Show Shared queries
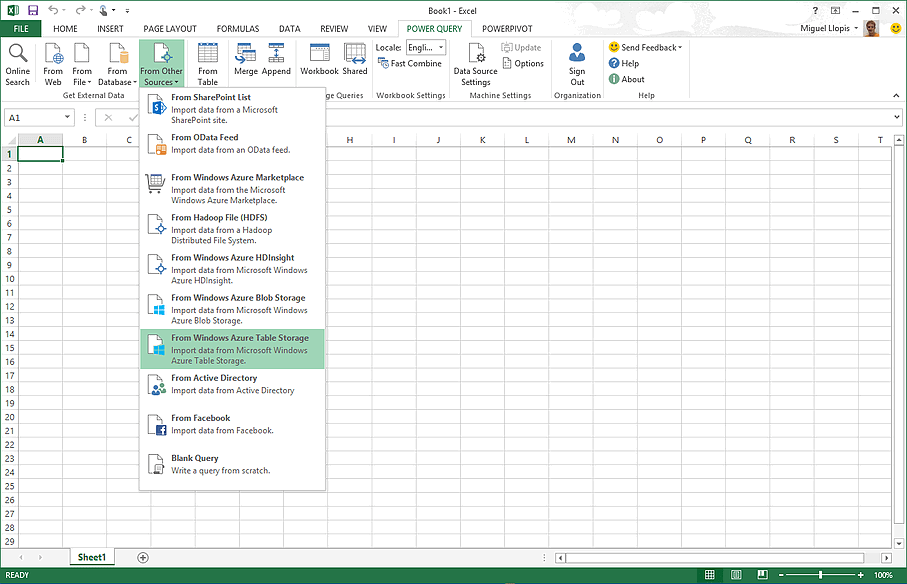 coord(355,60)
